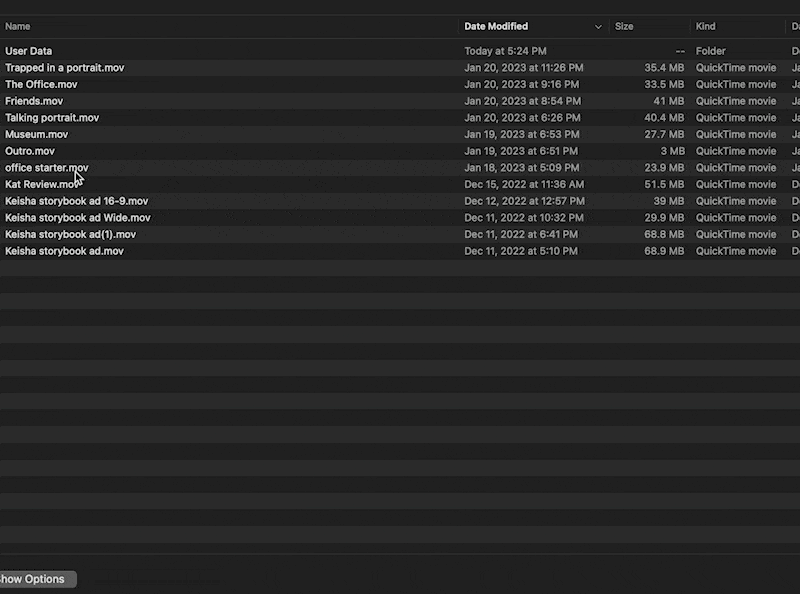The width and height of the screenshot is (800, 594).
Task: Select the Outro.mov file
Action: click(x=30, y=151)
